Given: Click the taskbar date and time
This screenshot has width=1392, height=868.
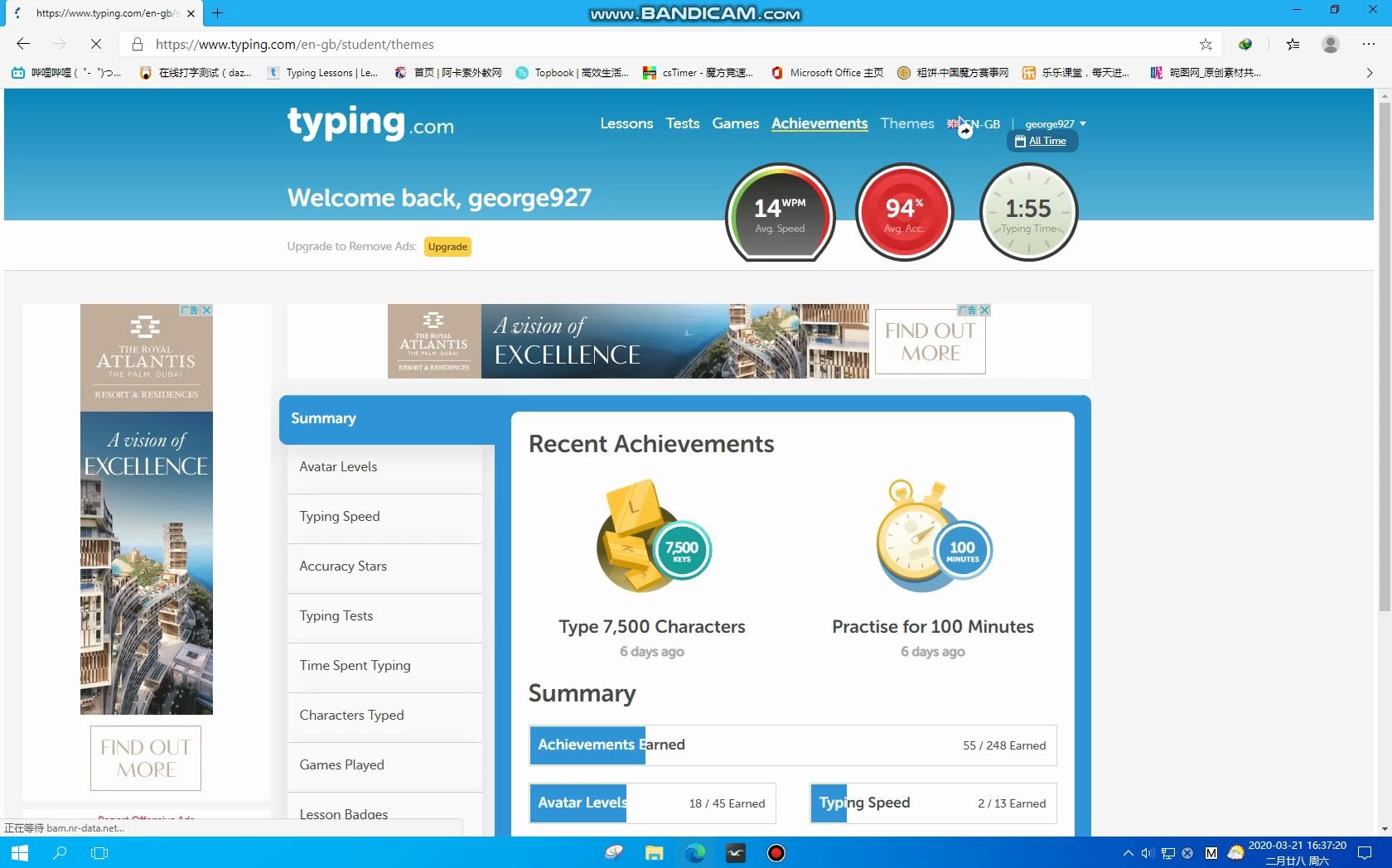Looking at the screenshot, I should pos(1297,853).
